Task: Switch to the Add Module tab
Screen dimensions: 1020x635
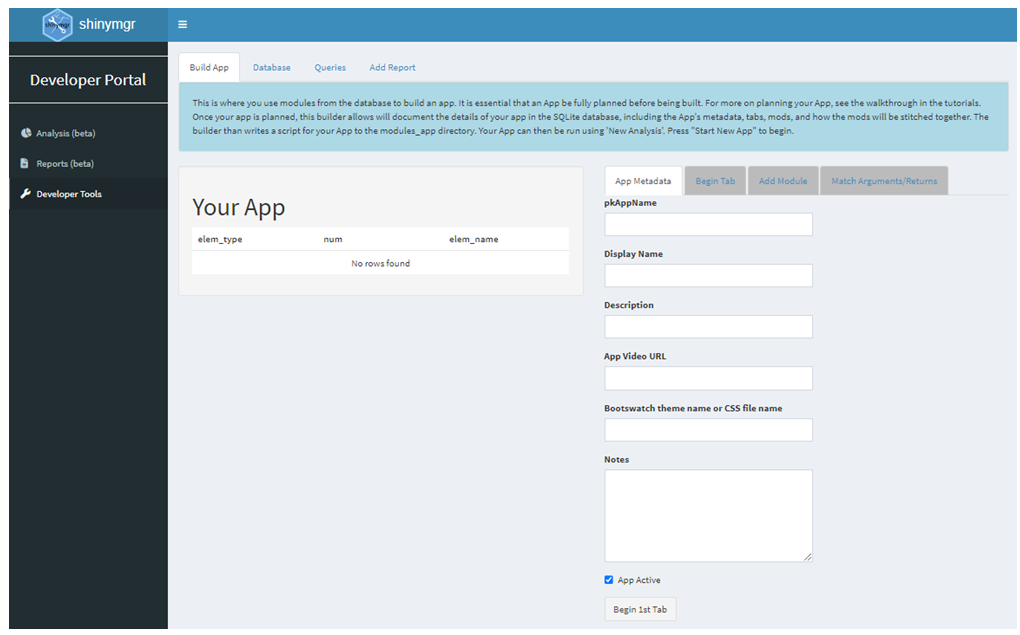Action: 783,180
